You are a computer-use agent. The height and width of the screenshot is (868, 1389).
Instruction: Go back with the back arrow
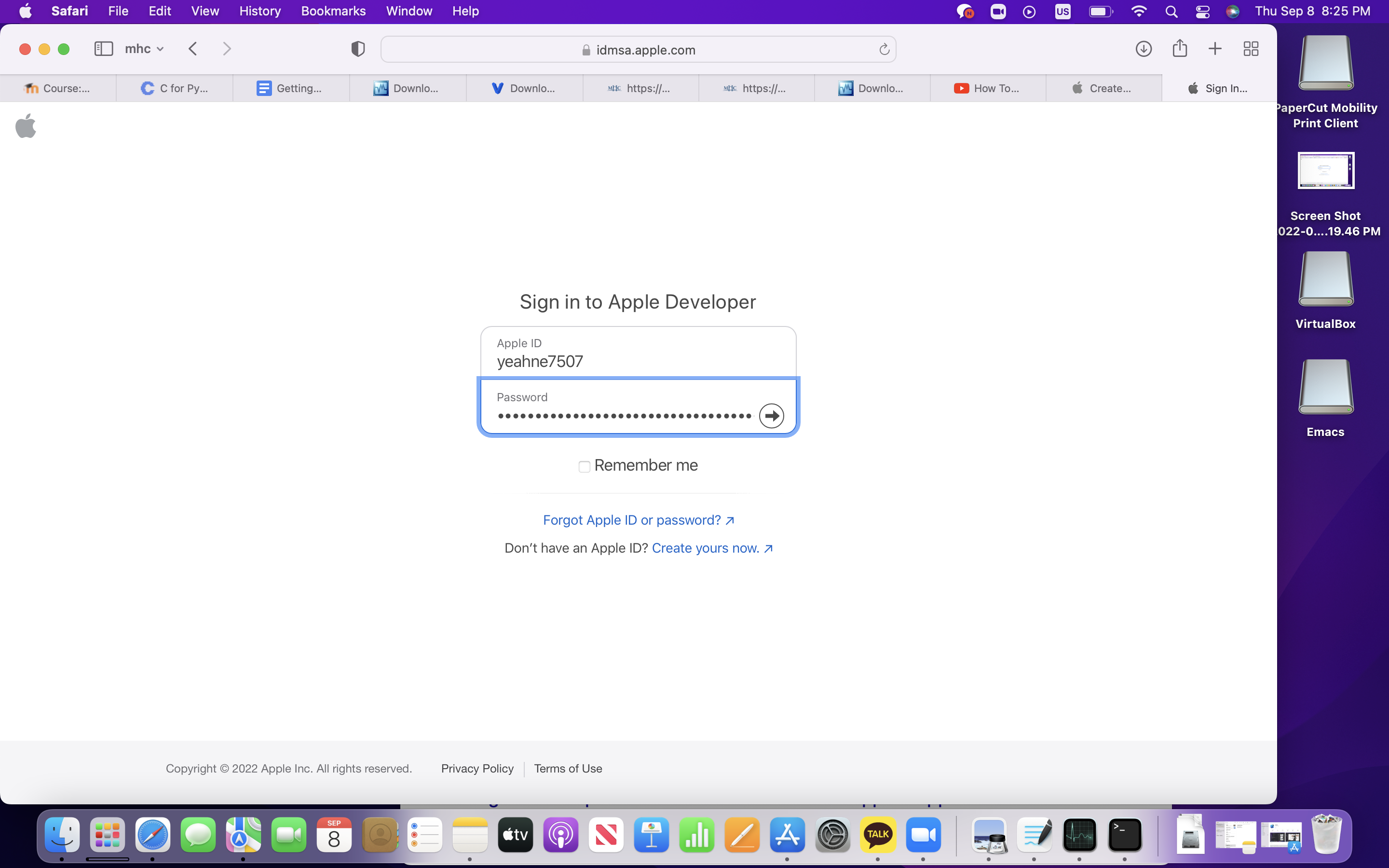(x=193, y=49)
